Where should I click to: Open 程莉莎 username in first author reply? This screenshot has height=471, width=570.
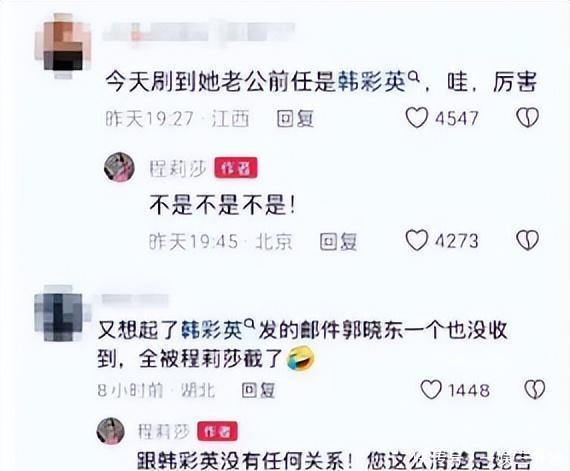[178, 169]
